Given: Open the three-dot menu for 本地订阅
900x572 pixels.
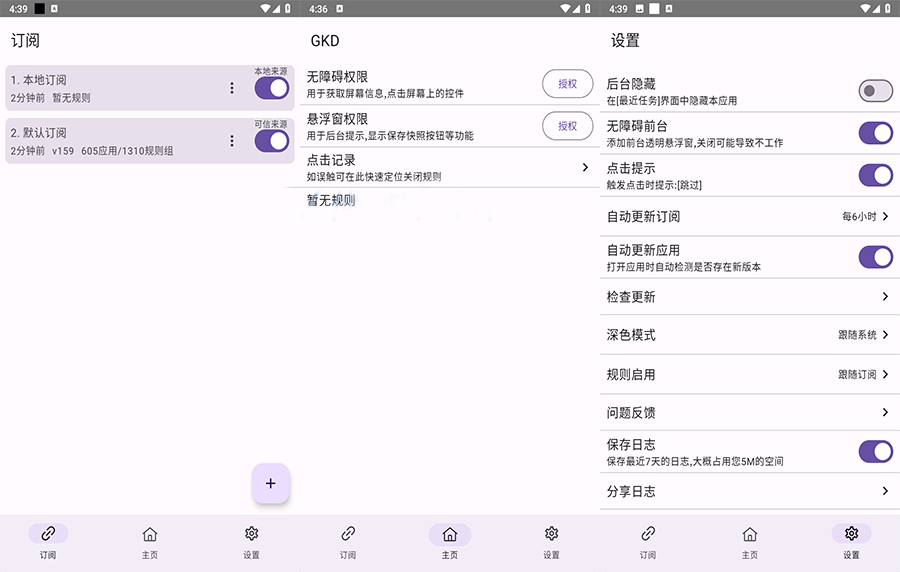Looking at the screenshot, I should [x=232, y=88].
